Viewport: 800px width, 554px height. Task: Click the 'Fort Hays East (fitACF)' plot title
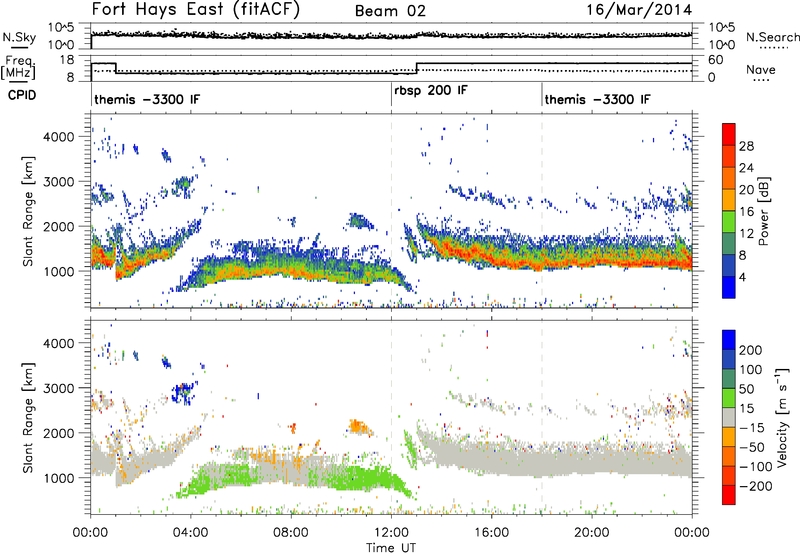[195, 9]
